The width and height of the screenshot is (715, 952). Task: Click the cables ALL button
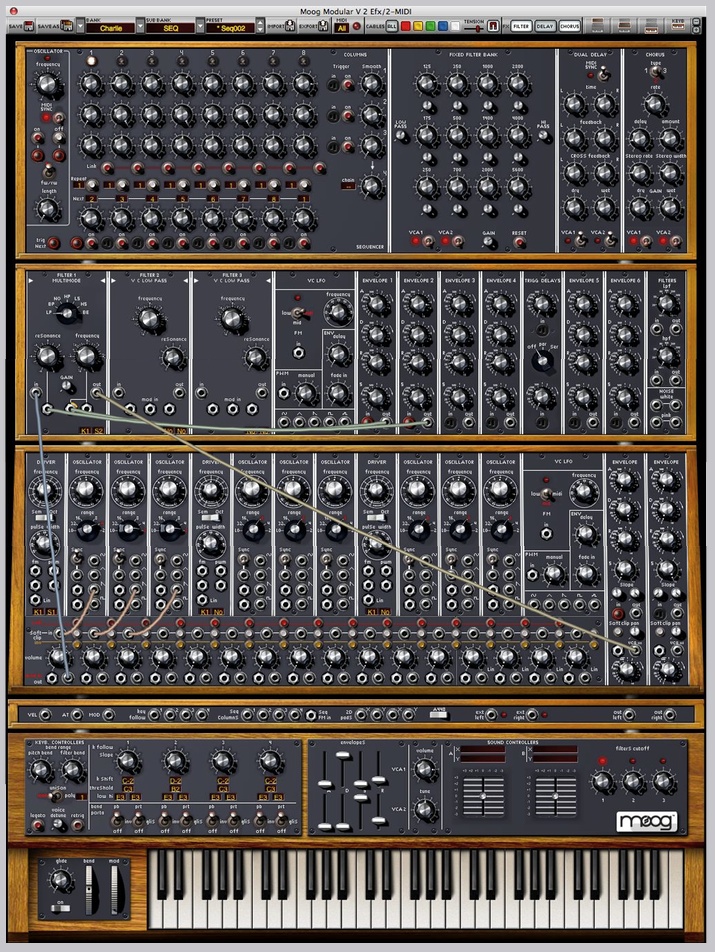tap(391, 26)
